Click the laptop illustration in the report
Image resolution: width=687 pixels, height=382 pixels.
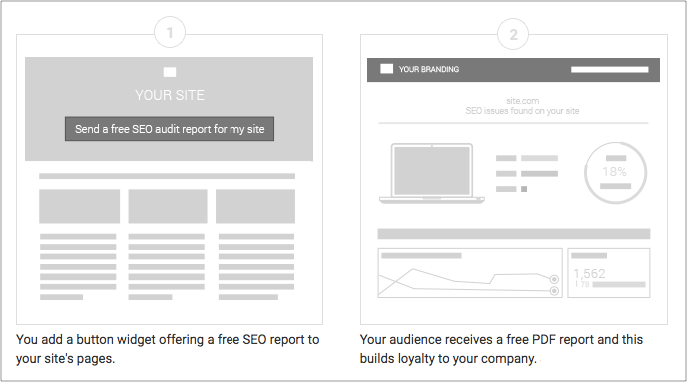tap(432, 173)
